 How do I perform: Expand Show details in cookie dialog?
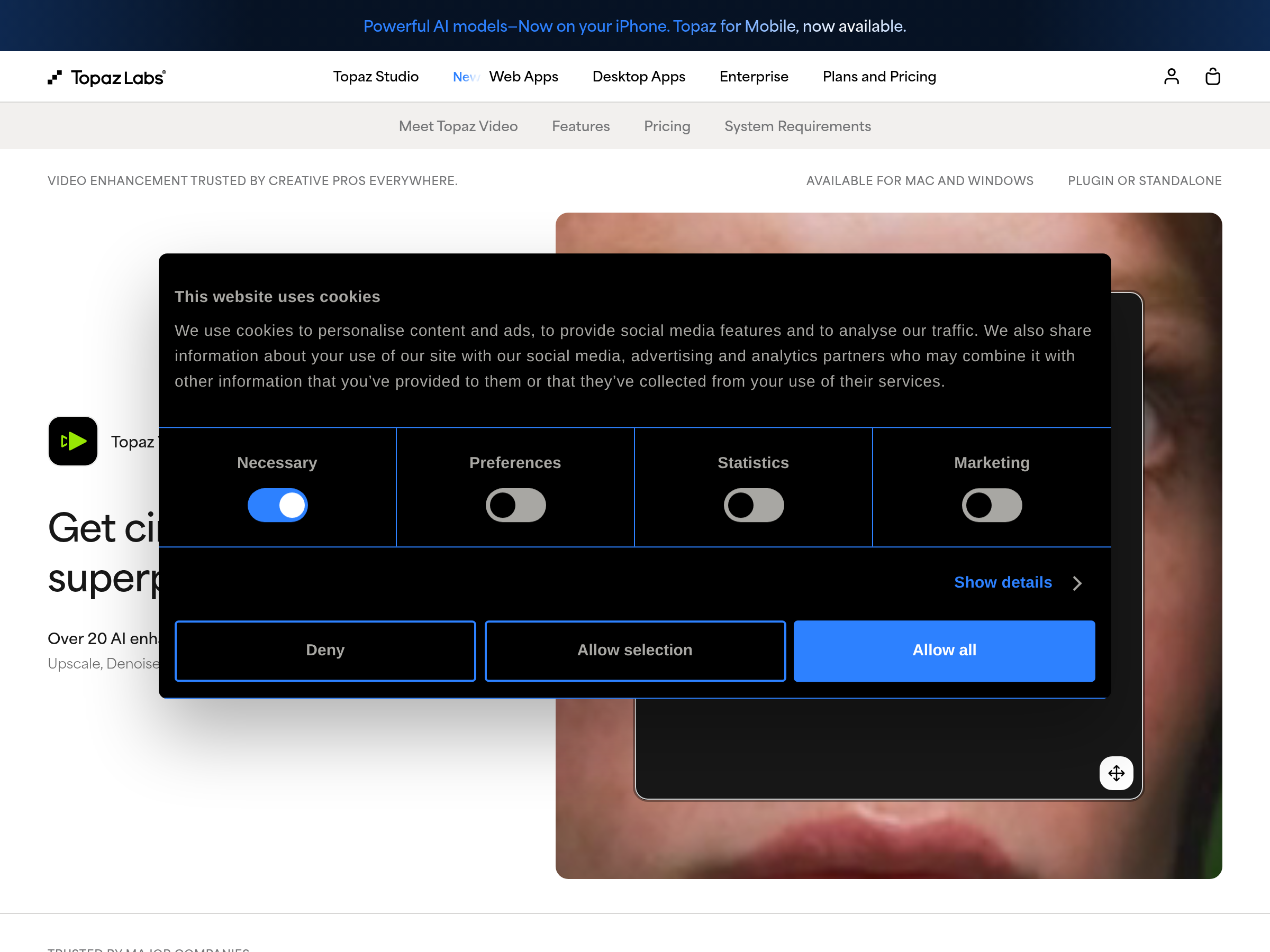(x=1002, y=582)
